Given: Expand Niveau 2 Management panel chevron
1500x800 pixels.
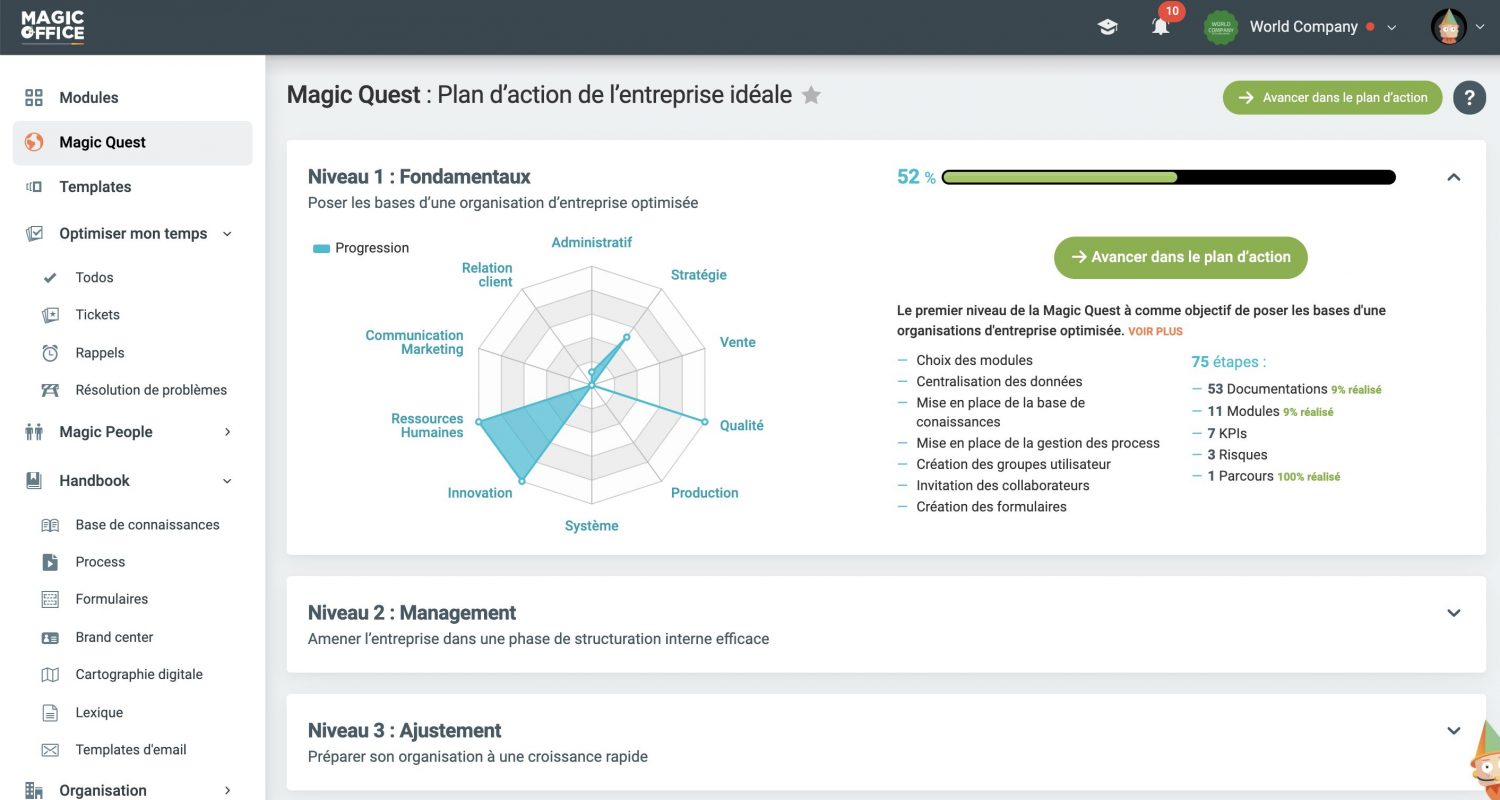Looking at the screenshot, I should tap(1454, 613).
